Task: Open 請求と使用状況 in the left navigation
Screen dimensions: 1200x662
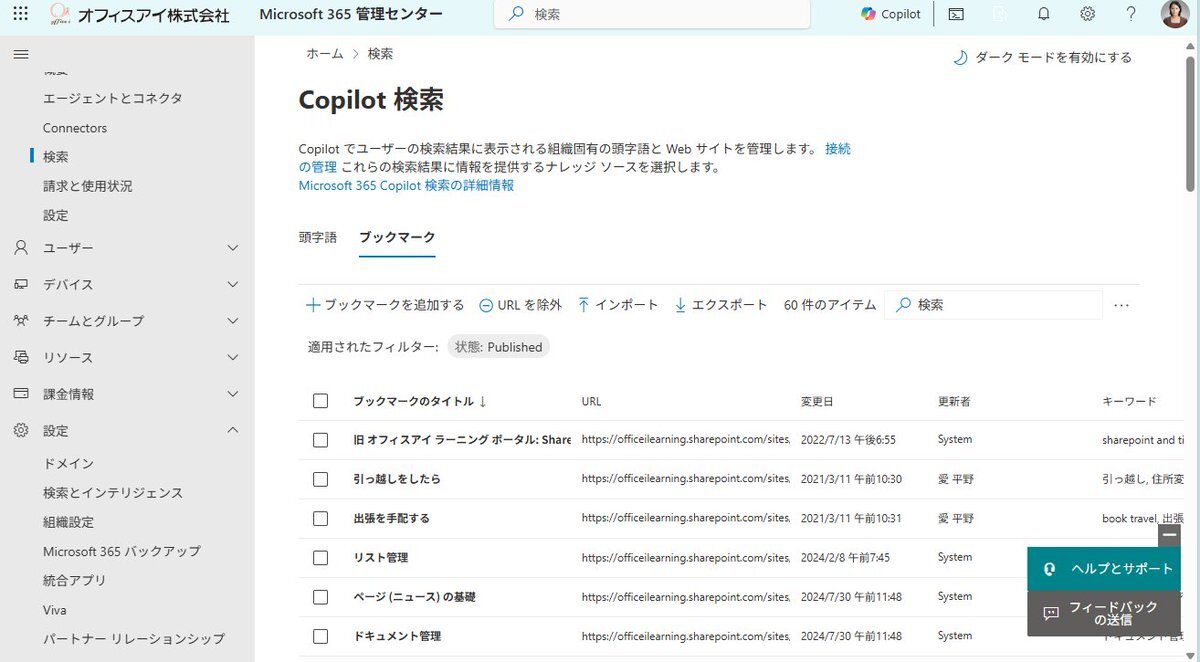Action: 88,186
